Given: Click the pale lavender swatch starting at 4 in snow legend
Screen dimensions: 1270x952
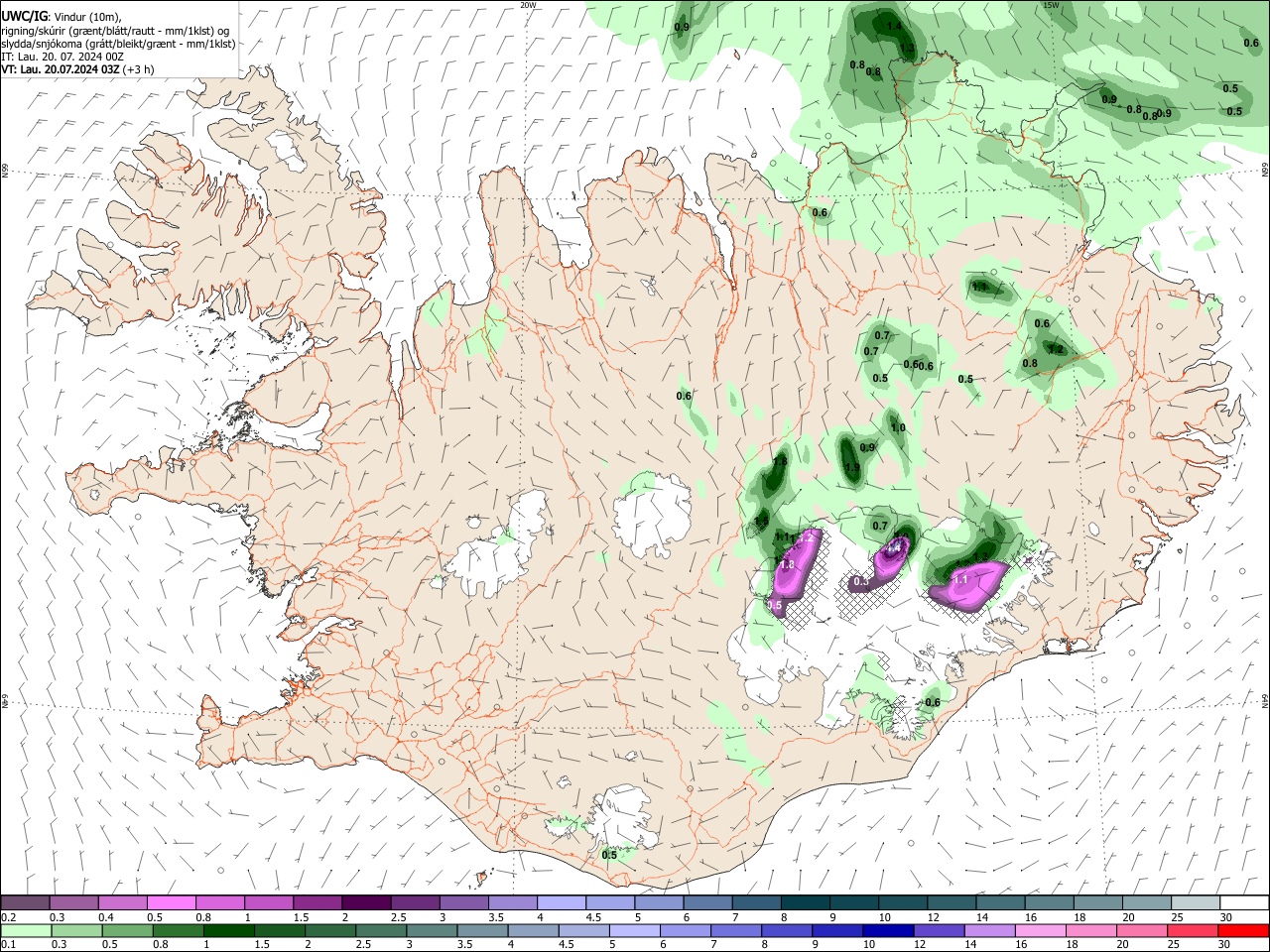Looking at the screenshot, I should click(x=561, y=902).
